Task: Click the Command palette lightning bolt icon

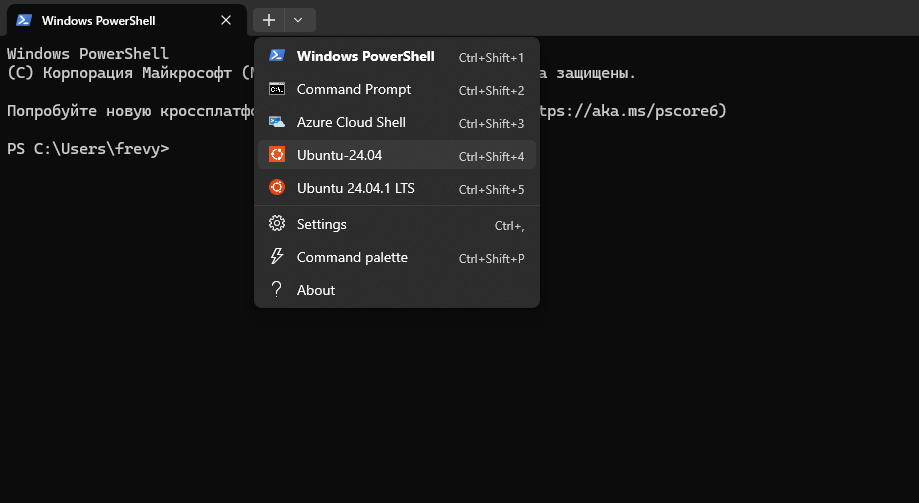Action: click(277, 257)
